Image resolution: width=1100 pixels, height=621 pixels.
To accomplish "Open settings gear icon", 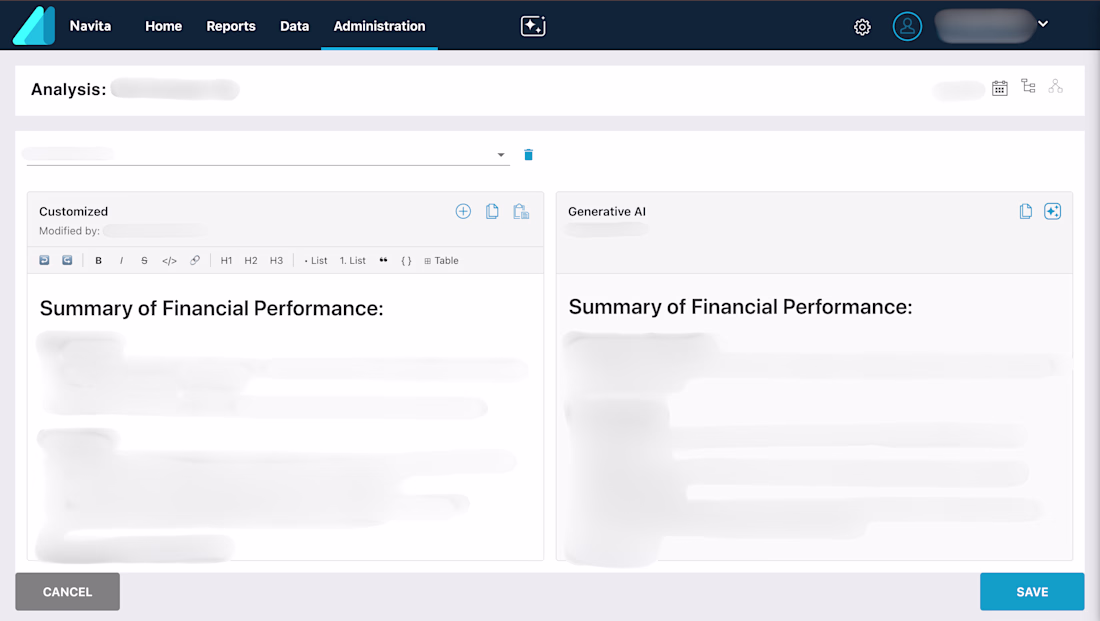I will click(x=862, y=27).
